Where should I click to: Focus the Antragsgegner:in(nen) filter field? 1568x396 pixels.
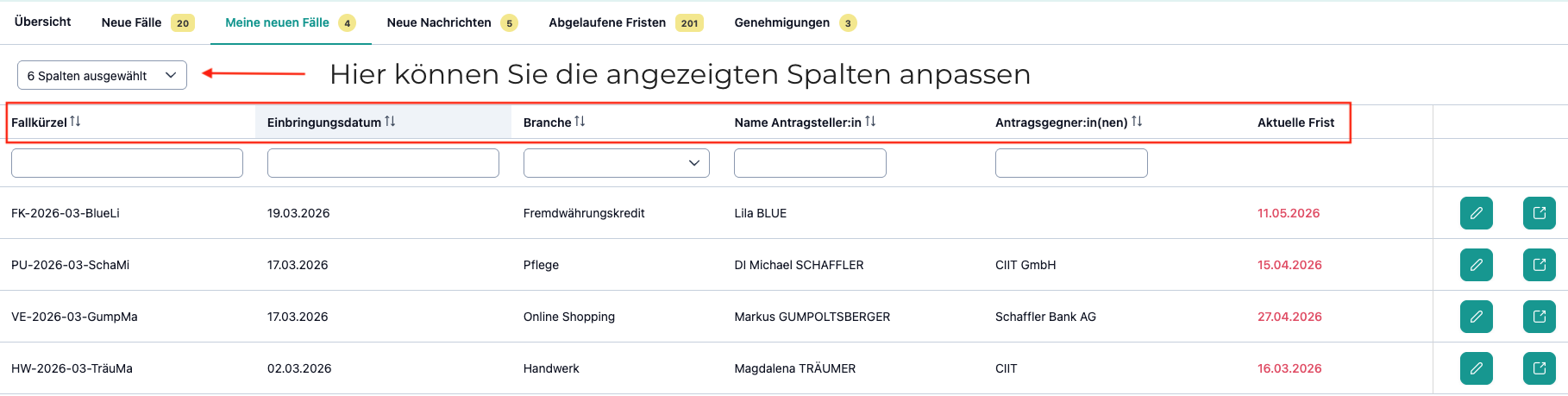1071,163
